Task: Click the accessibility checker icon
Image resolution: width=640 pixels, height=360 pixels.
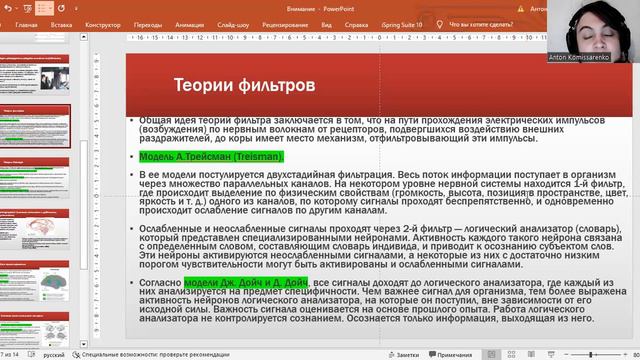Action: coord(76,355)
